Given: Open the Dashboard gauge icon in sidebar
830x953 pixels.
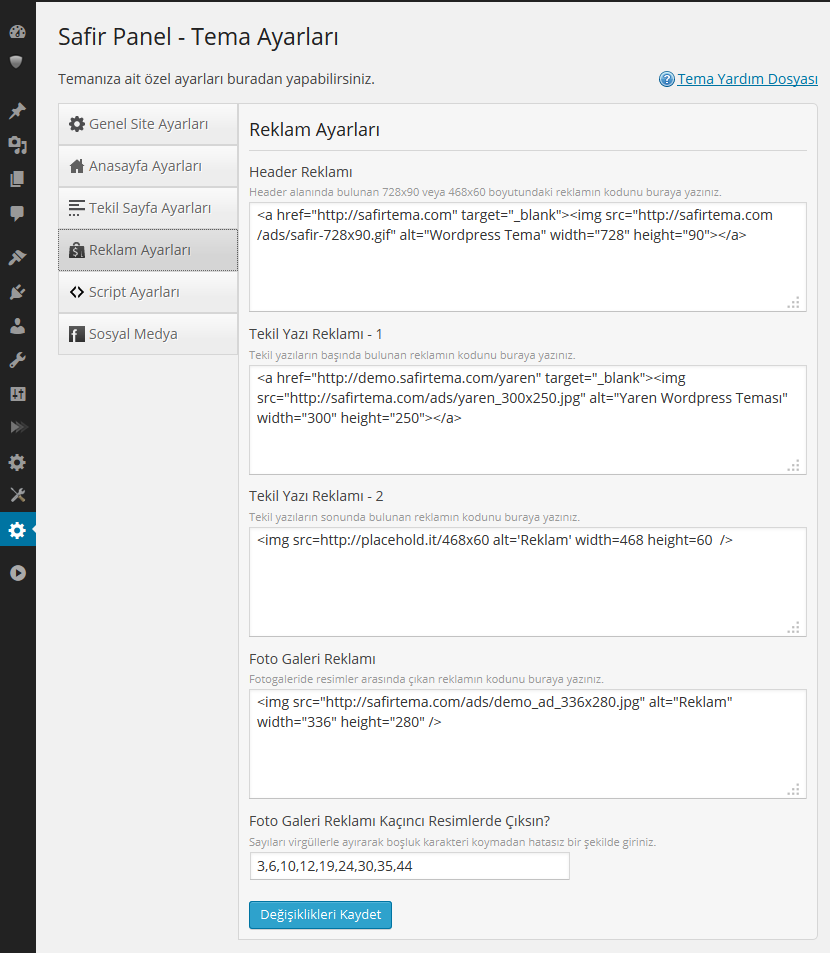Looking at the screenshot, I should [18, 32].
